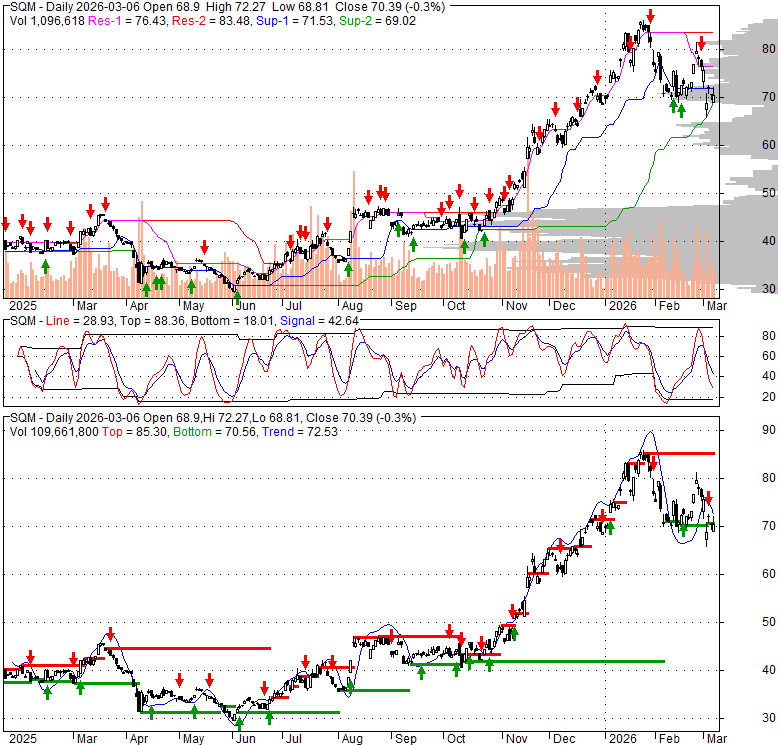Click the 'Feb' month label on lower chart axis
Screen dimensions: 780x745
point(669,739)
